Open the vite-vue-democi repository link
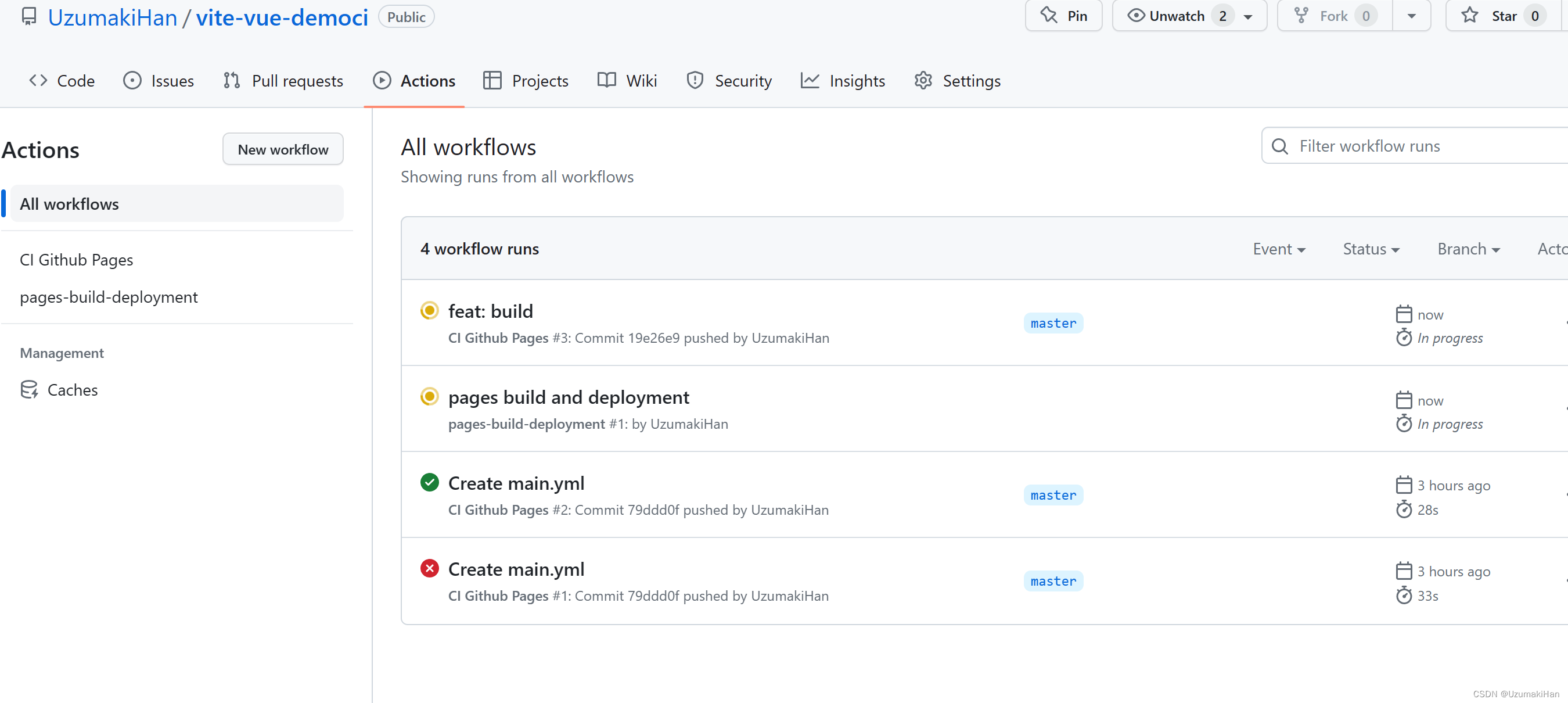Viewport: 1568px width, 703px height. [282, 16]
